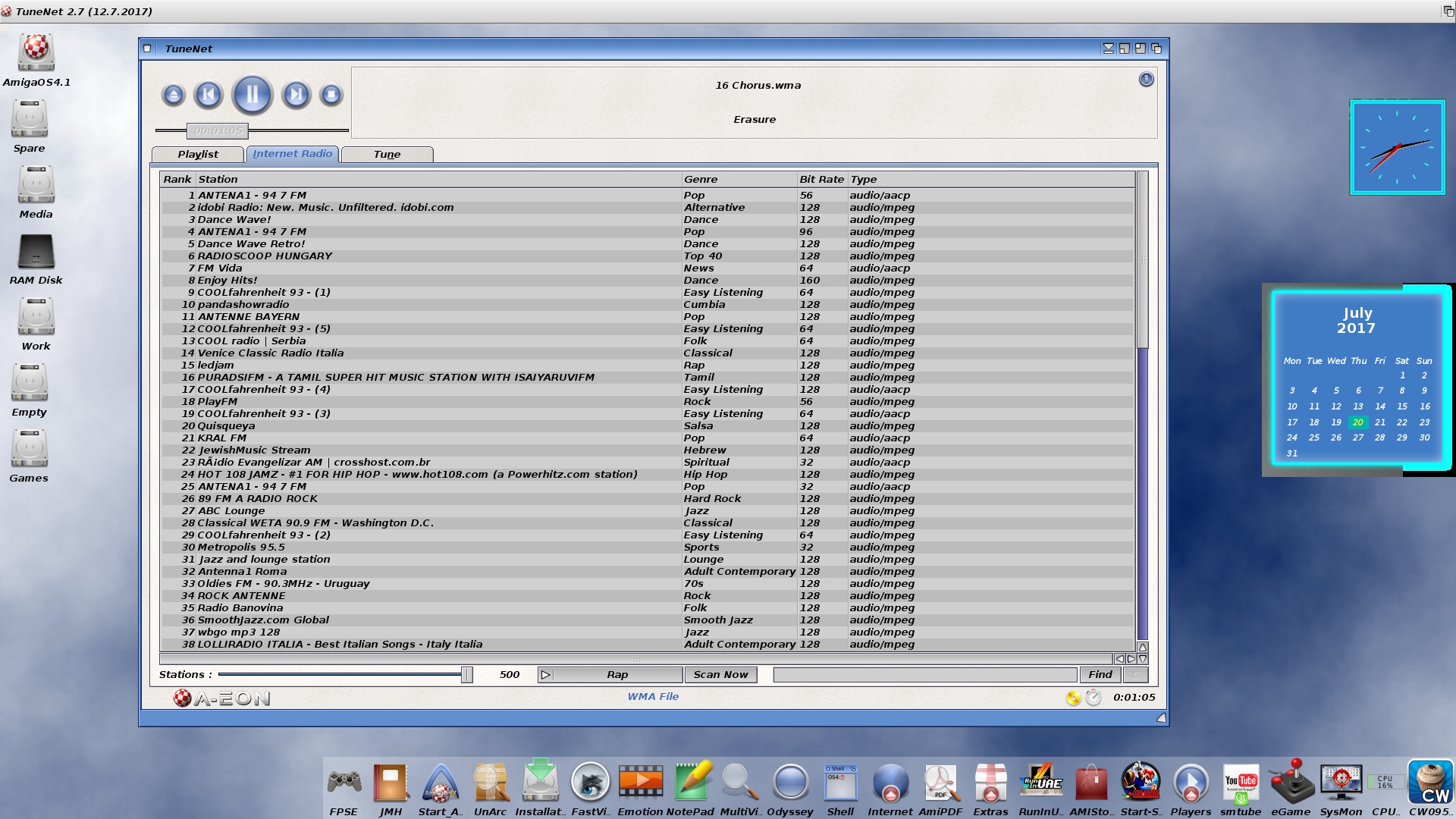Select station 'wbgo mp3 128'

[647, 632]
